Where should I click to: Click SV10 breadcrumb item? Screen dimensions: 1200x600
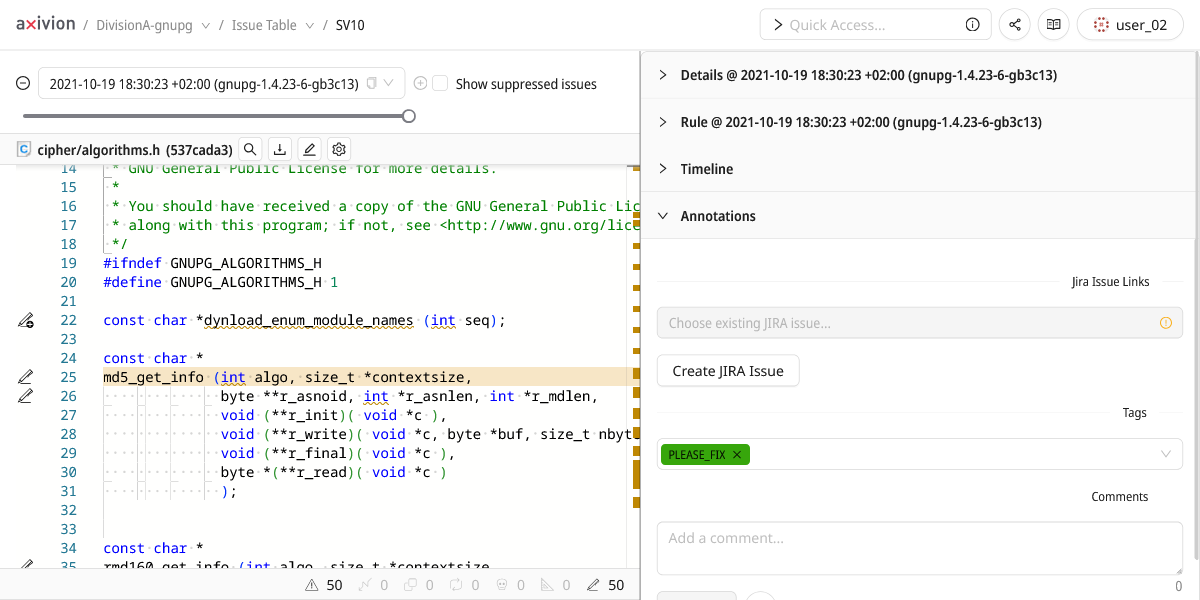350,25
